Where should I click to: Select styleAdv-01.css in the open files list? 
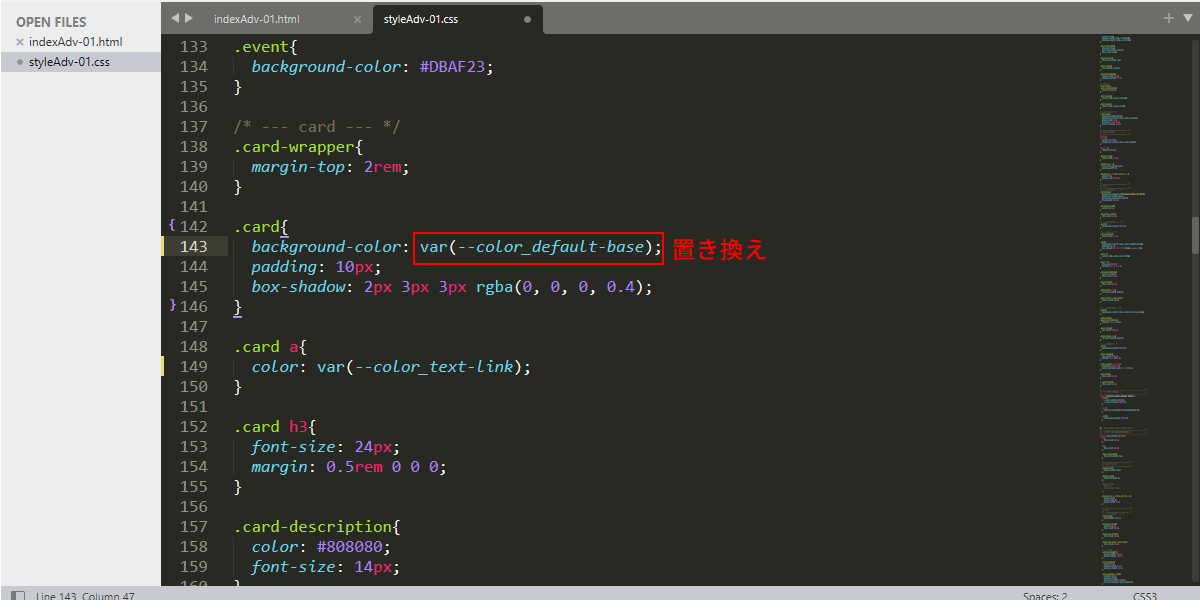[69, 62]
